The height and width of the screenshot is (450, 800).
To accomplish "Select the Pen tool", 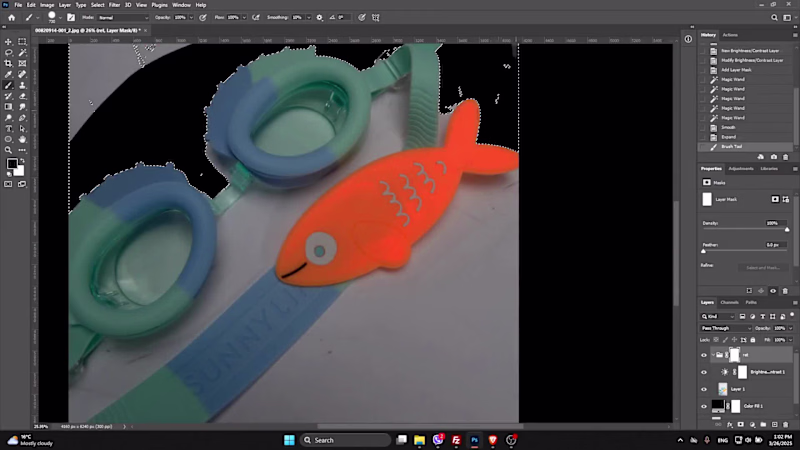I will 22,118.
